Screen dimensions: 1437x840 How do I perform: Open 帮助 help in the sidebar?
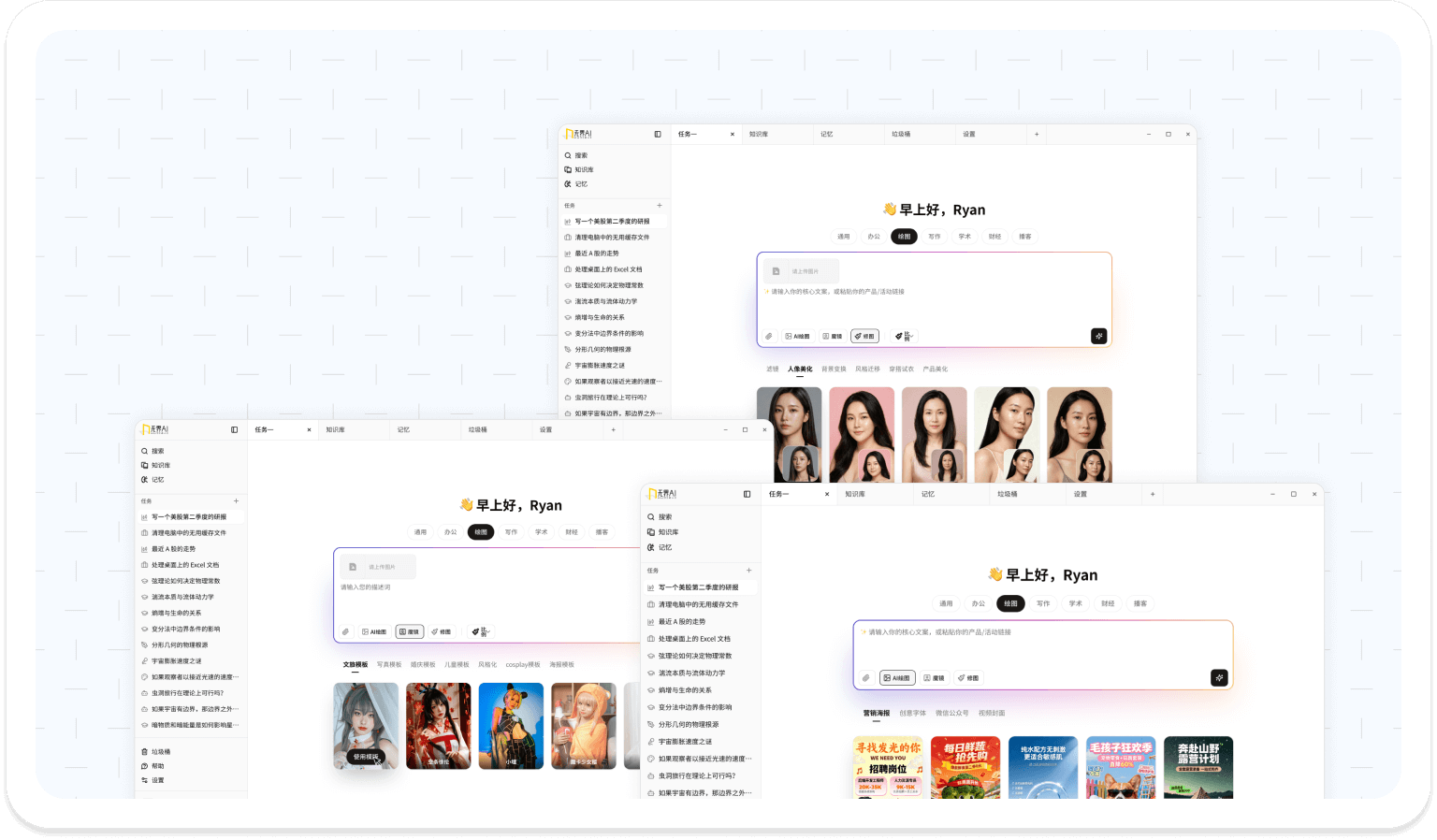(x=157, y=766)
